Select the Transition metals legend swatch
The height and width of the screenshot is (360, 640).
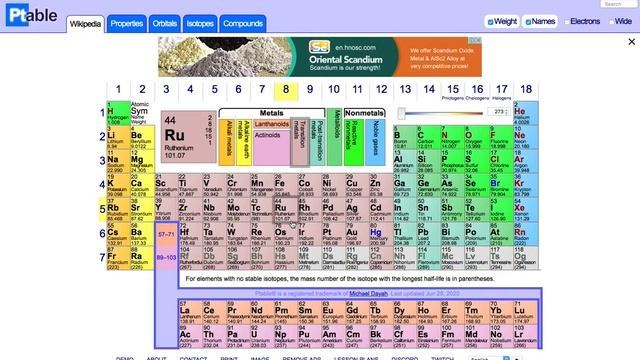pyautogui.click(x=300, y=143)
